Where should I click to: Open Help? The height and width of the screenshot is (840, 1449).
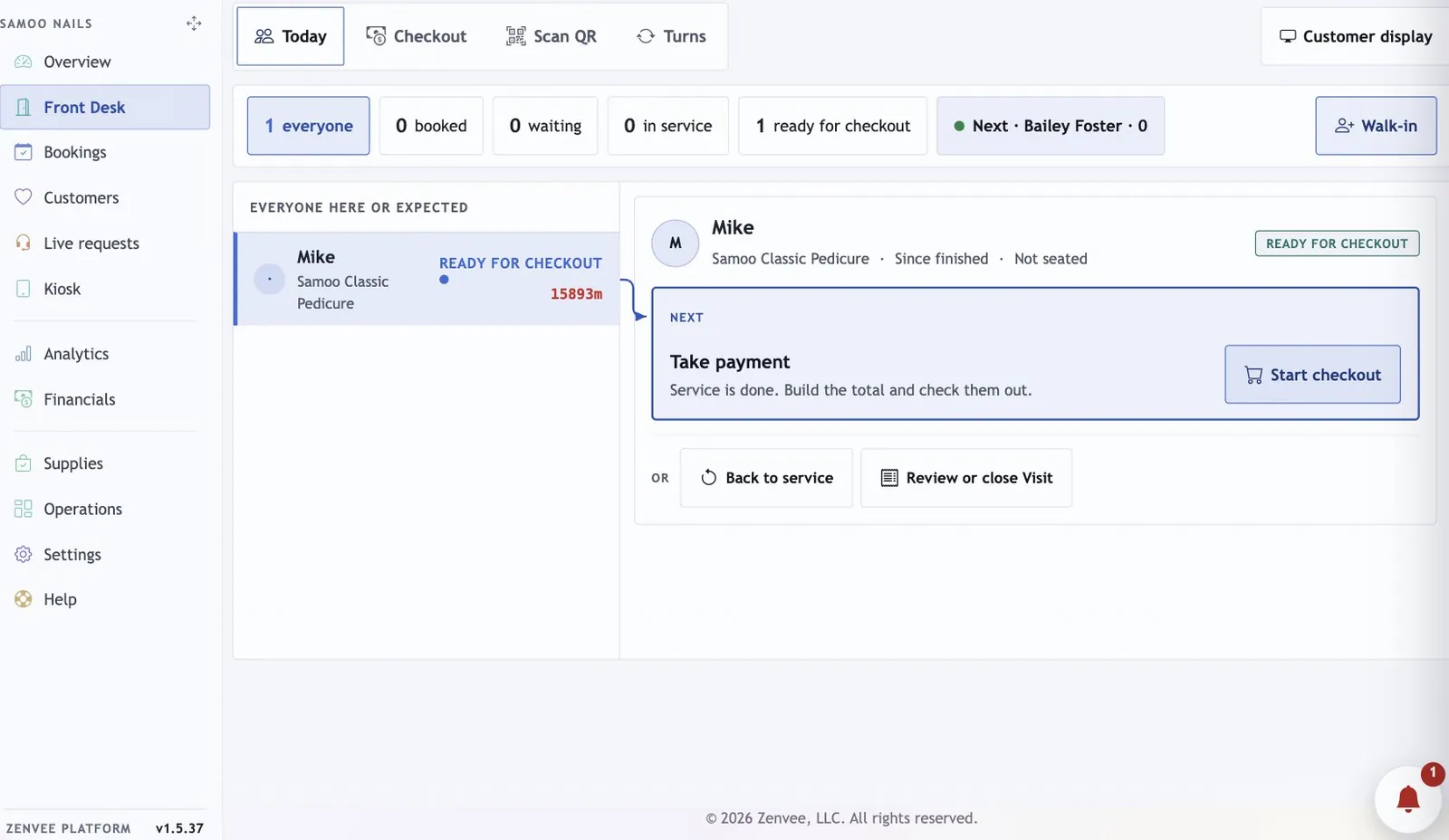coord(105,599)
